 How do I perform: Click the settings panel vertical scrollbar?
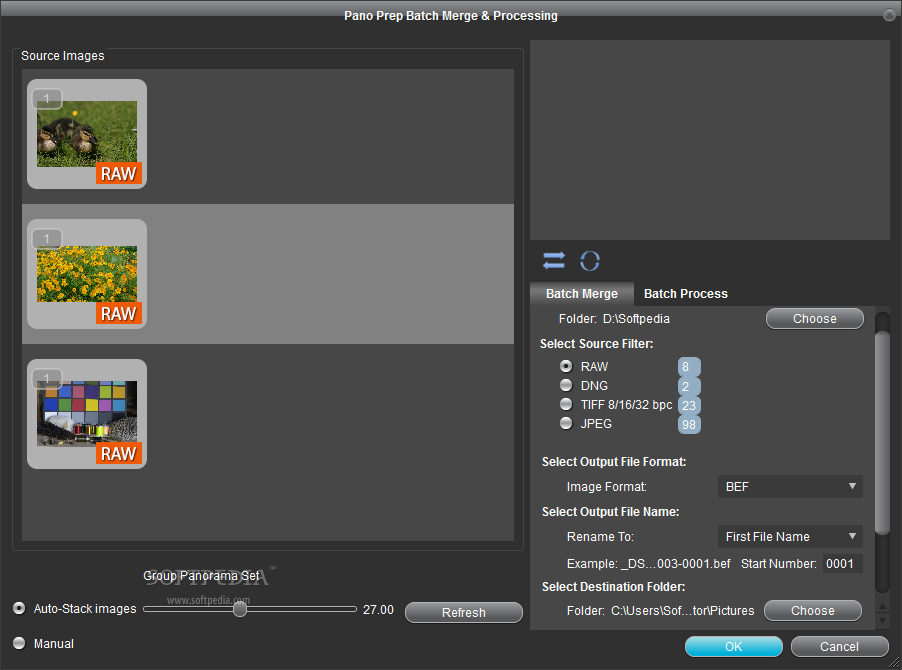[x=882, y=434]
